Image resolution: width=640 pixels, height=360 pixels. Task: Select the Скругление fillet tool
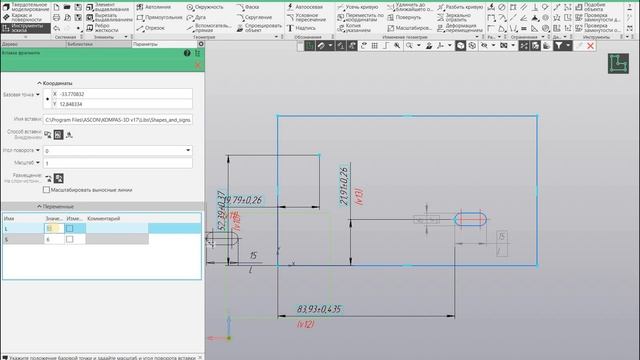click(x=254, y=18)
